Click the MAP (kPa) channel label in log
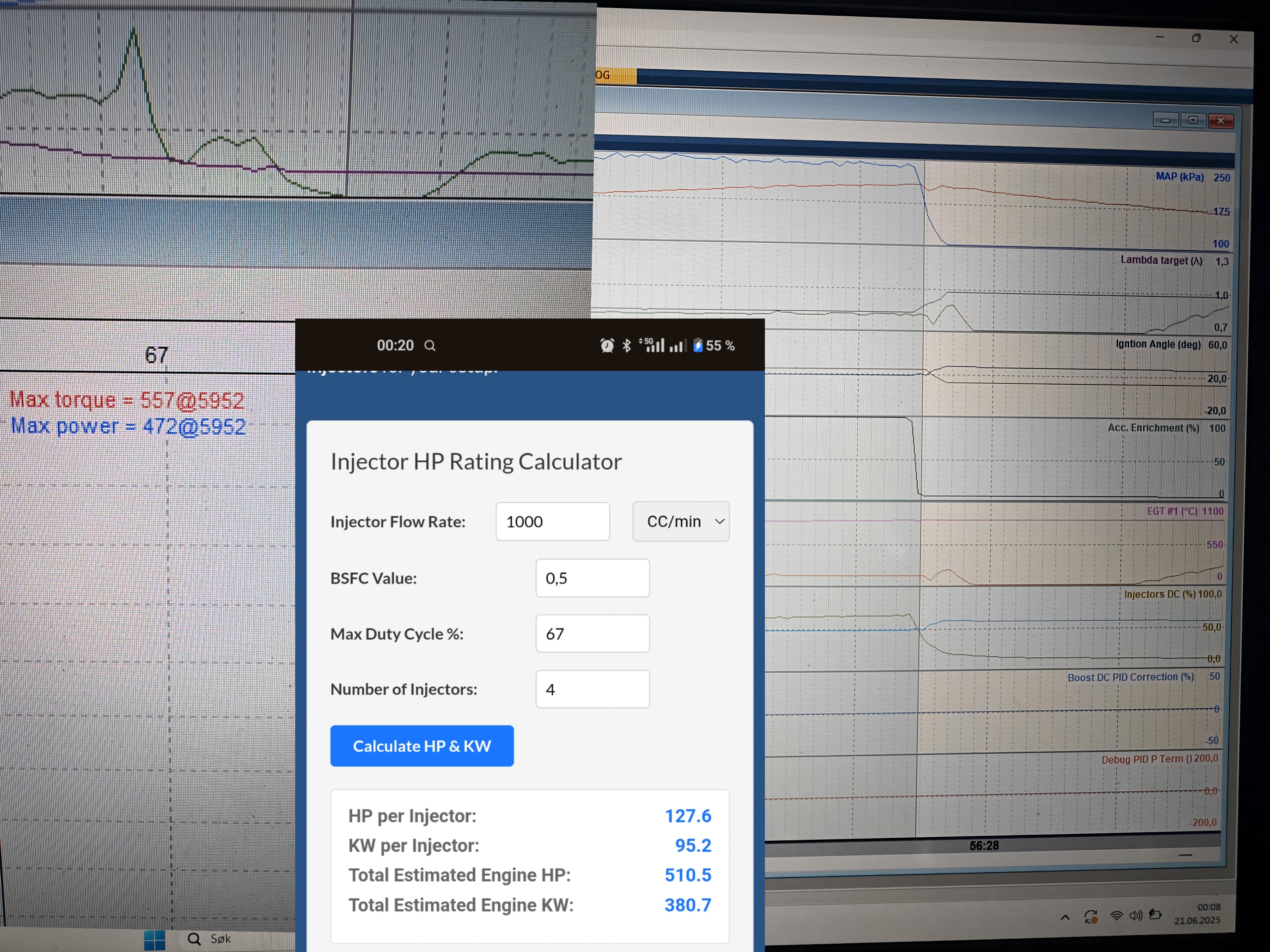Screen dimensions: 1270x952 click(x=1180, y=177)
